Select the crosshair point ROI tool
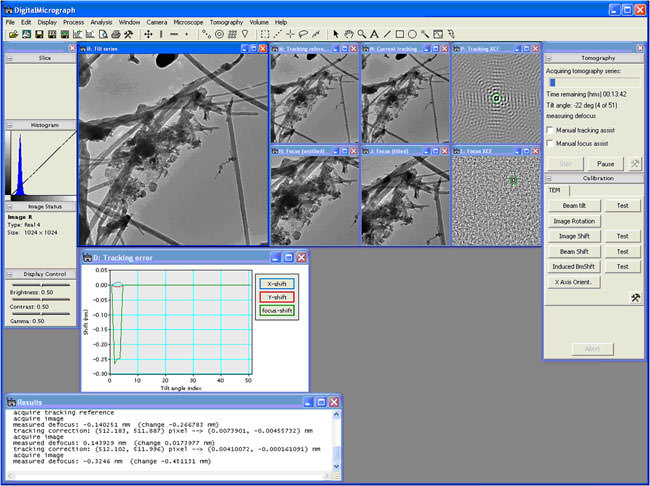The width and height of the screenshot is (650, 486). (x=290, y=34)
